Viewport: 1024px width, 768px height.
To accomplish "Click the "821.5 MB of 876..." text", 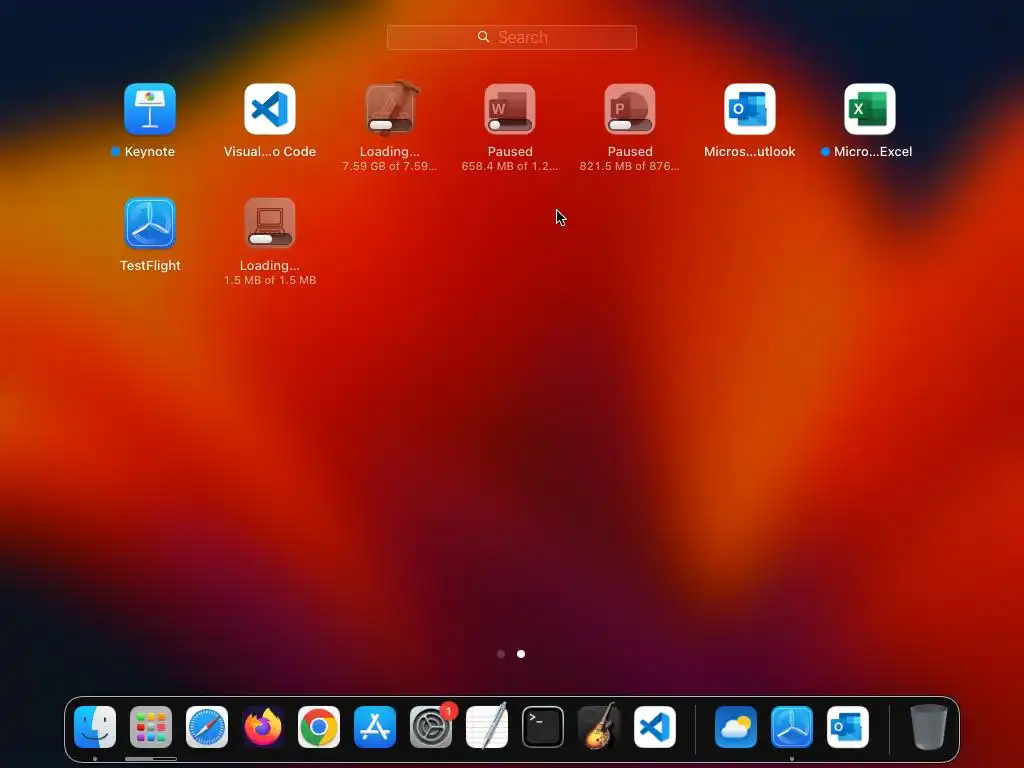I will (x=630, y=166).
